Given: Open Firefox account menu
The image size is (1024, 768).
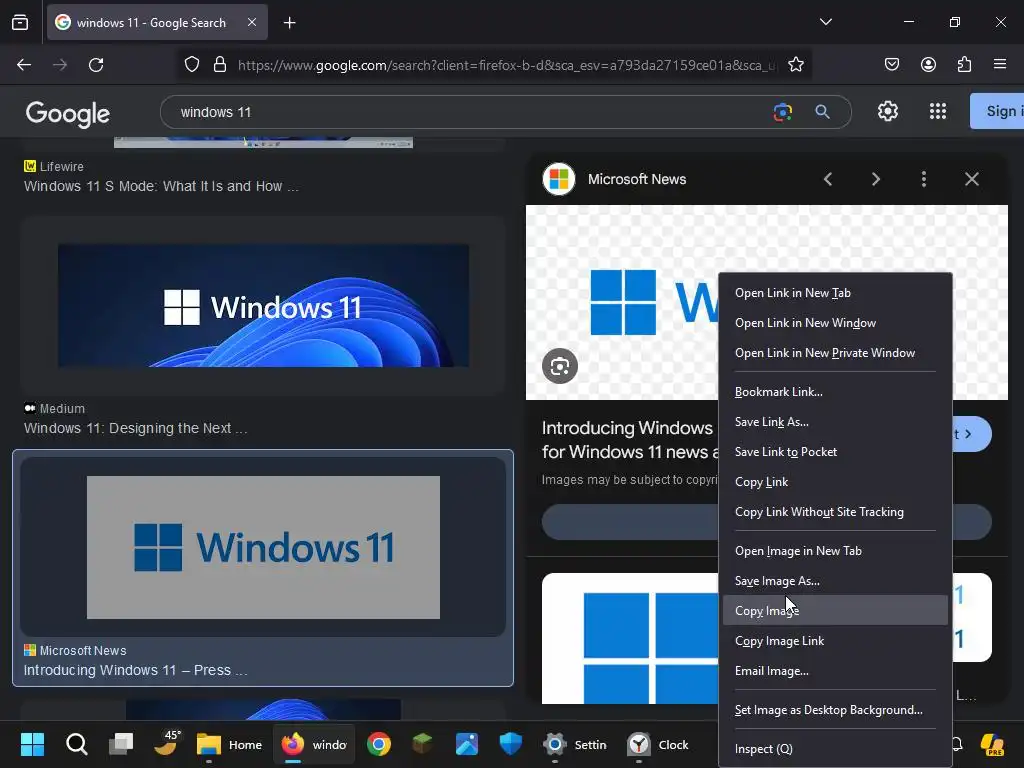Looking at the screenshot, I should 928,64.
